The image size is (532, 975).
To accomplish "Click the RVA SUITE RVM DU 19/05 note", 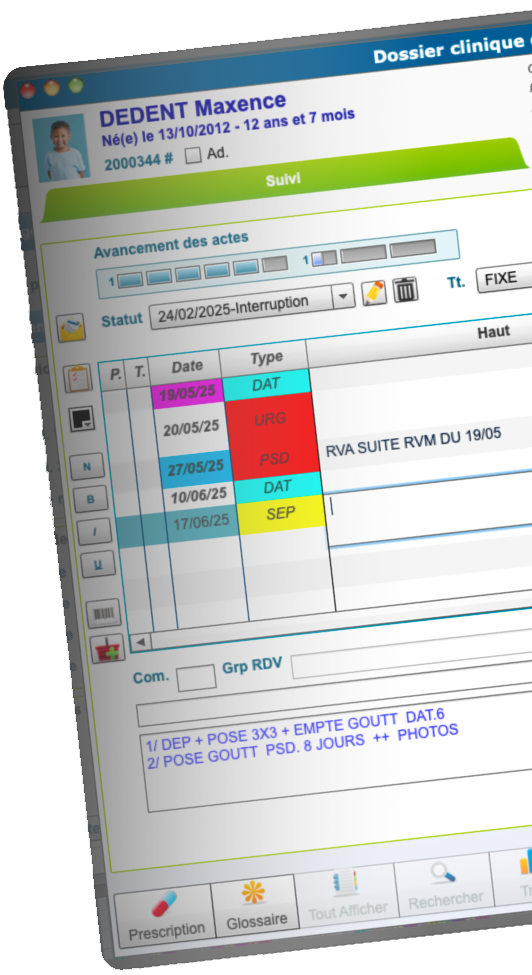I will click(x=413, y=441).
